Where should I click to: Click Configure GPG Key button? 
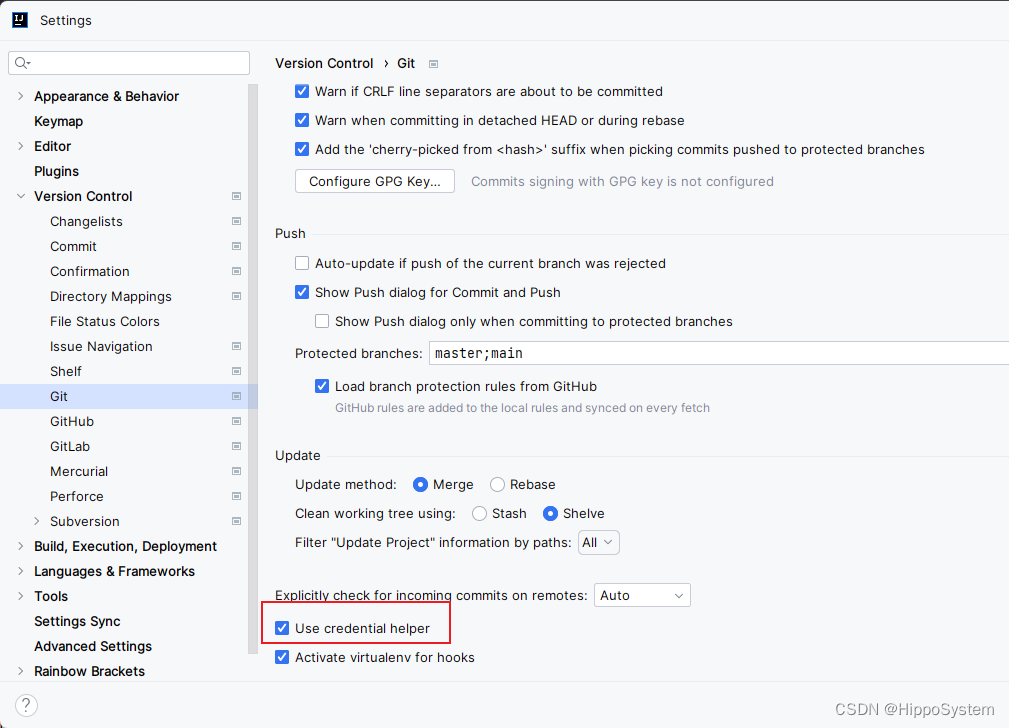click(375, 182)
